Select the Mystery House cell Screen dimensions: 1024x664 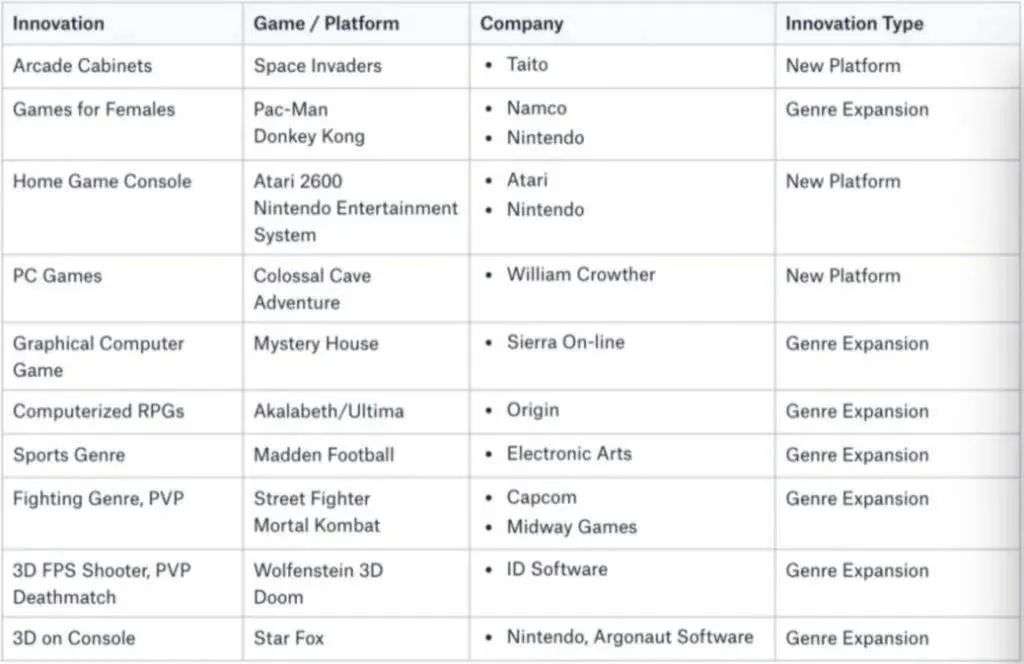pyautogui.click(x=316, y=344)
